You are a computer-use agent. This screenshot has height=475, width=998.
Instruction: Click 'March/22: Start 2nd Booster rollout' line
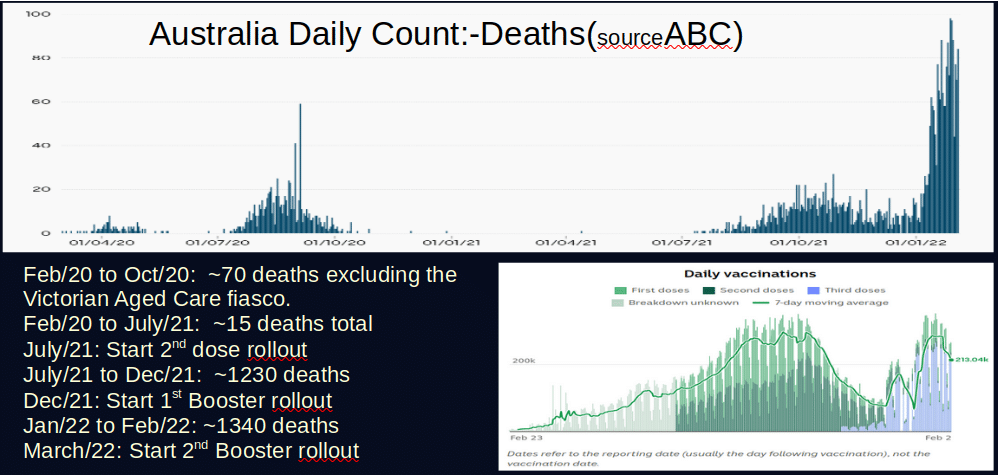[191, 450]
